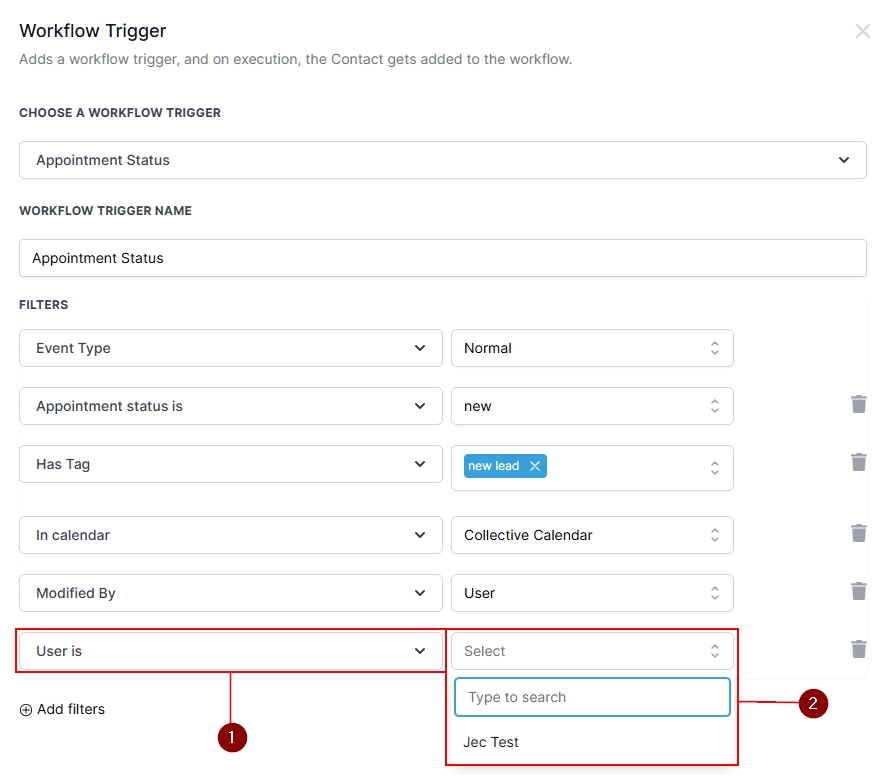Remove the Modified By filter row
Viewport: 881px width, 781px height.
[858, 591]
